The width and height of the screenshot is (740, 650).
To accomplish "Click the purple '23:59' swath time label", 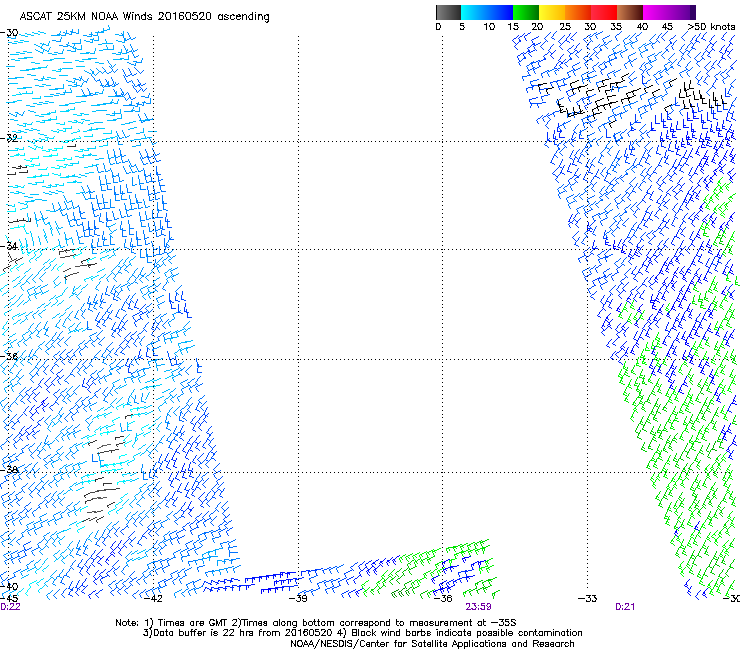I will pyautogui.click(x=478, y=607).
